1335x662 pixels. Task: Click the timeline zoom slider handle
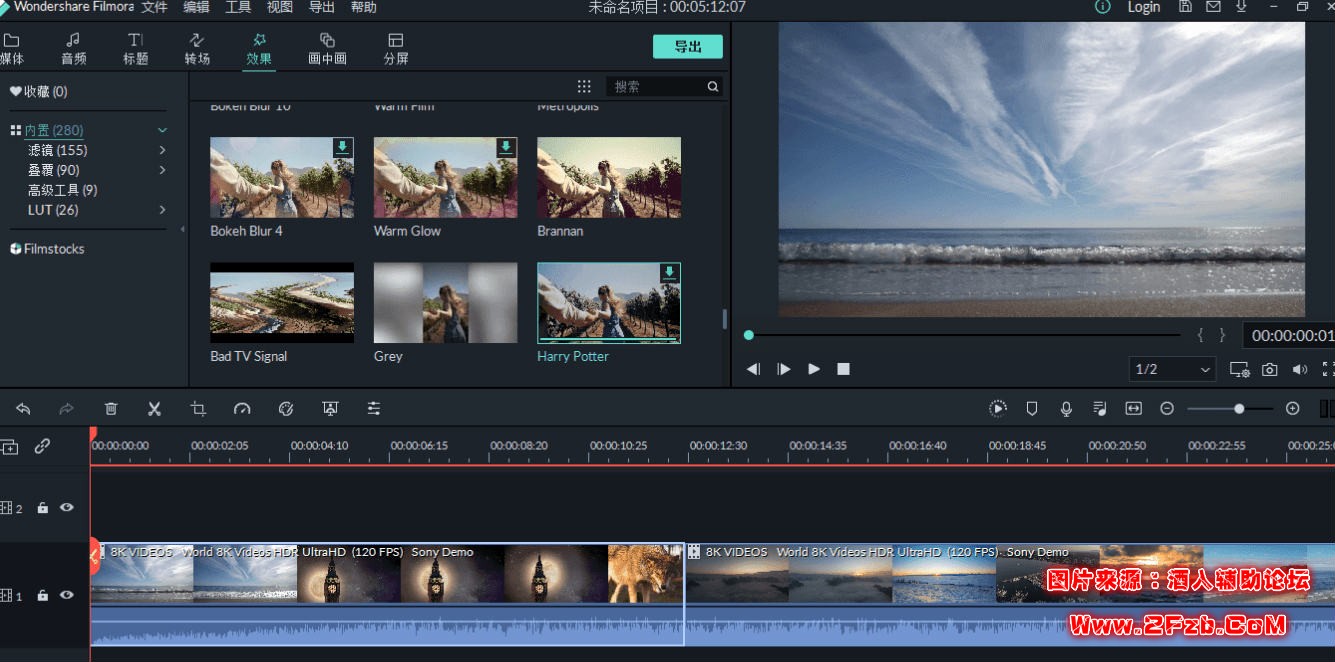click(1239, 408)
